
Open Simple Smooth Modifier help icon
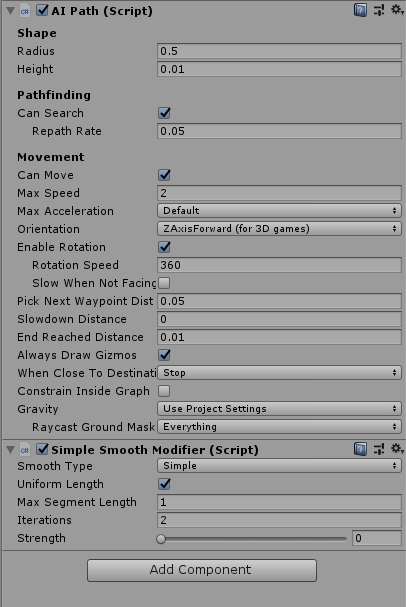pyautogui.click(x=360, y=449)
